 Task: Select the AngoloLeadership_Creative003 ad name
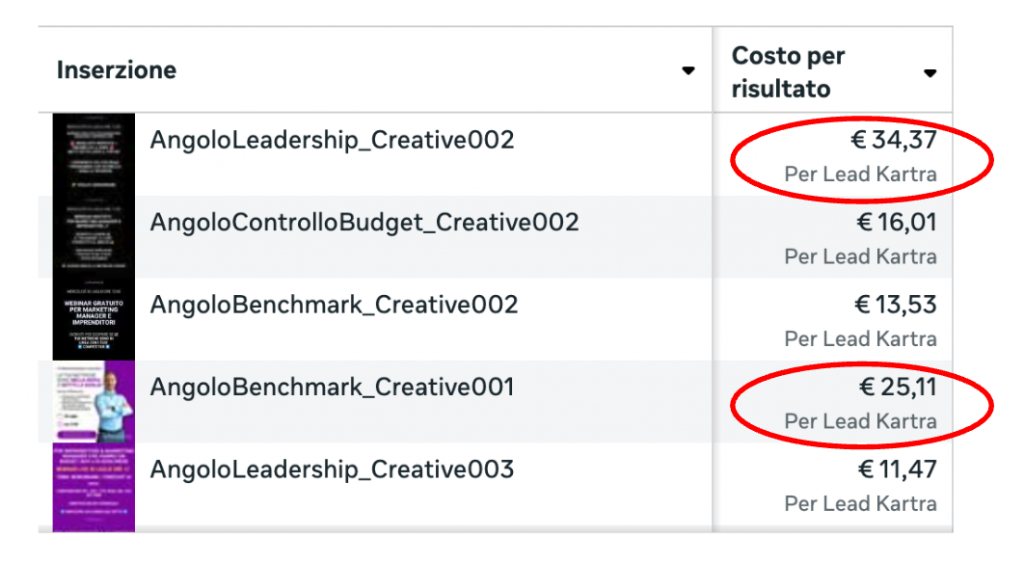pyautogui.click(x=332, y=469)
